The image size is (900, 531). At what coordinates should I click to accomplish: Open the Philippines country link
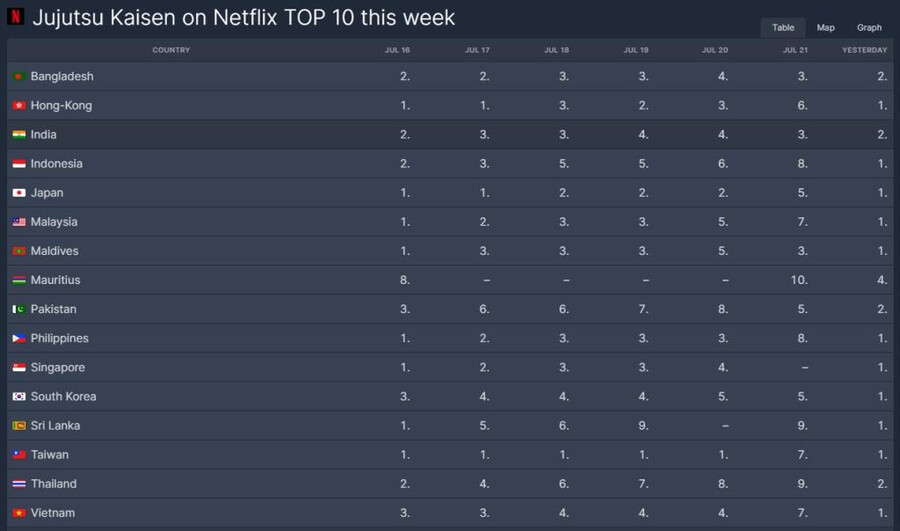(x=59, y=339)
